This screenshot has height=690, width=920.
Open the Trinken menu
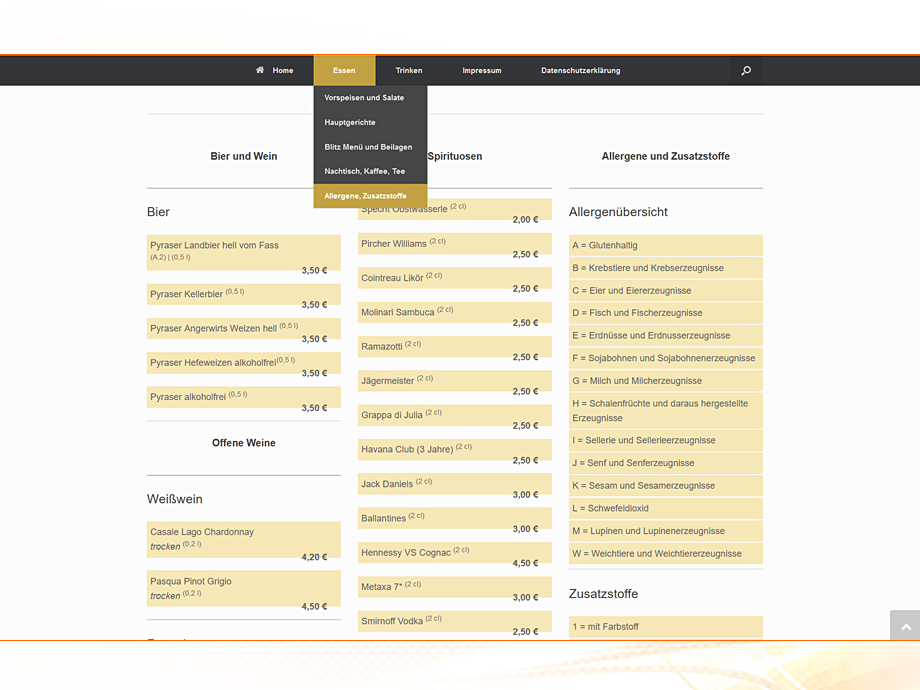pos(409,70)
